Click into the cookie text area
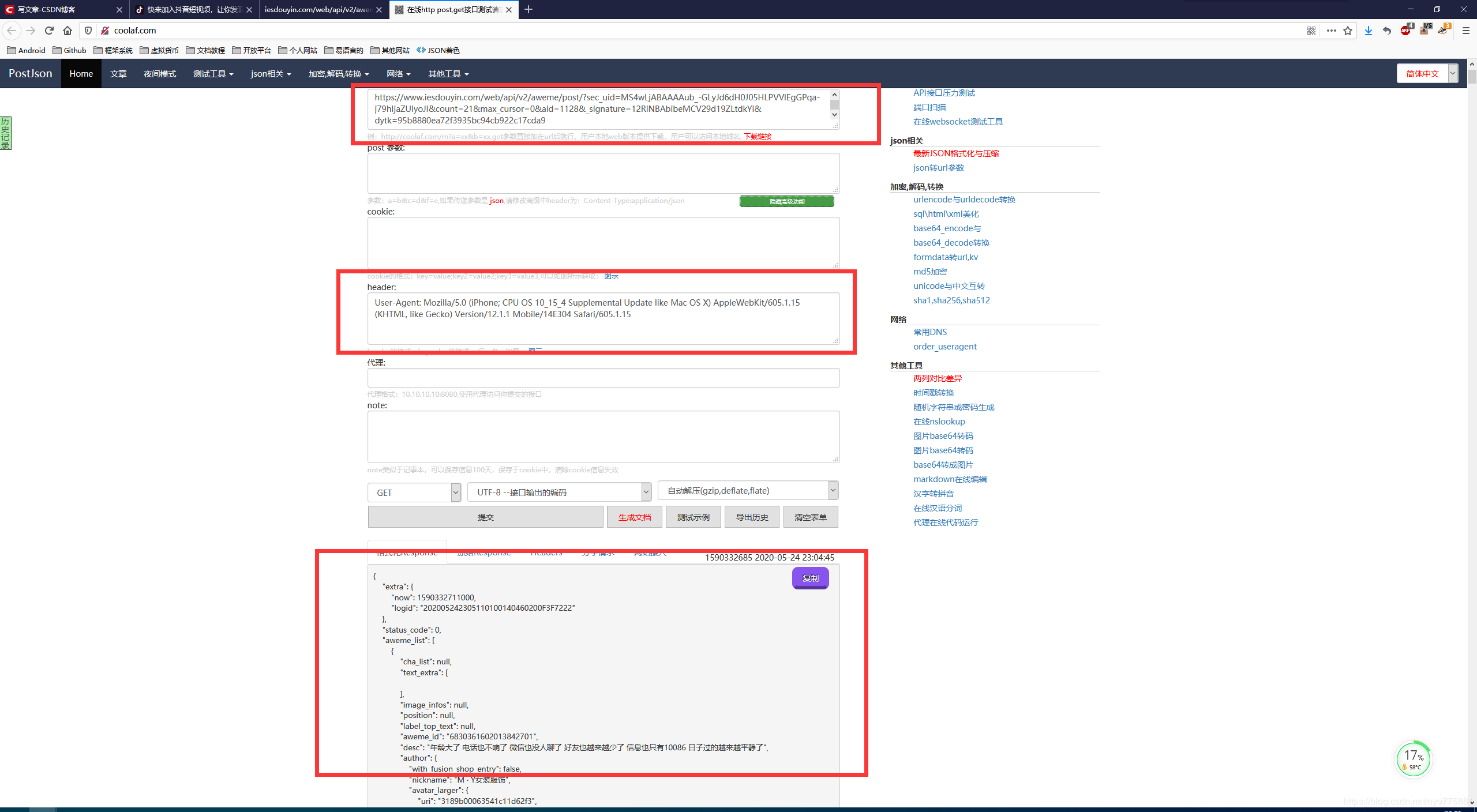The image size is (1477, 812). click(x=603, y=242)
